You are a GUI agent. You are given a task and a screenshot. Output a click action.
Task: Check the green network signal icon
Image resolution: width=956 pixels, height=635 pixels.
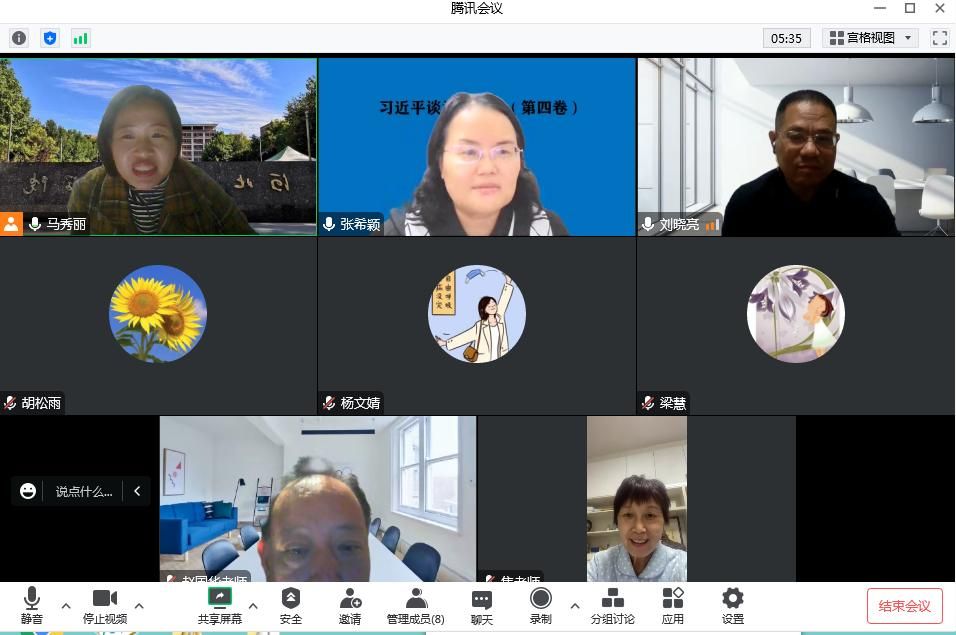(80, 38)
